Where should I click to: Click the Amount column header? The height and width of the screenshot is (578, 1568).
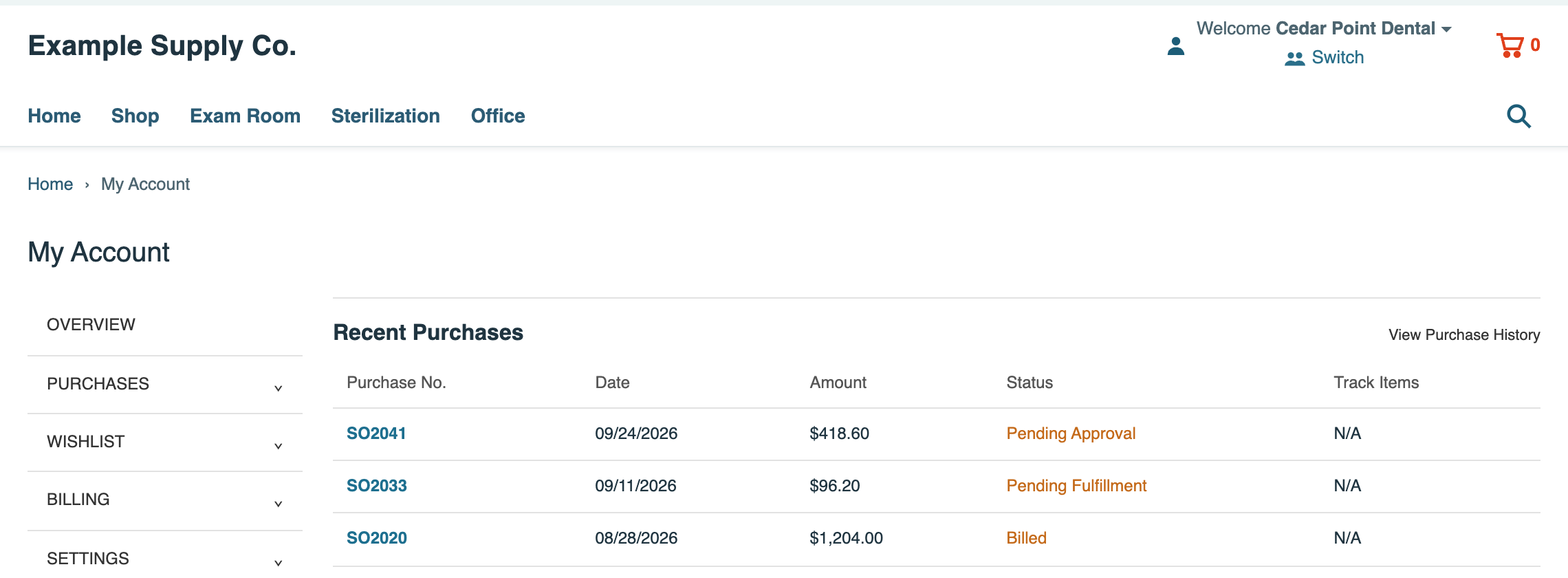838,383
